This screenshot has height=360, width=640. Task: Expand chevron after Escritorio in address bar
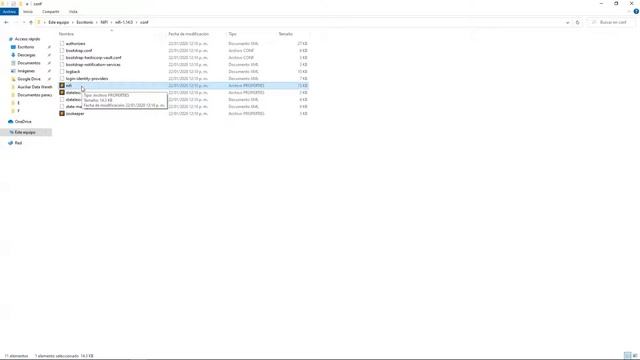tap(97, 22)
